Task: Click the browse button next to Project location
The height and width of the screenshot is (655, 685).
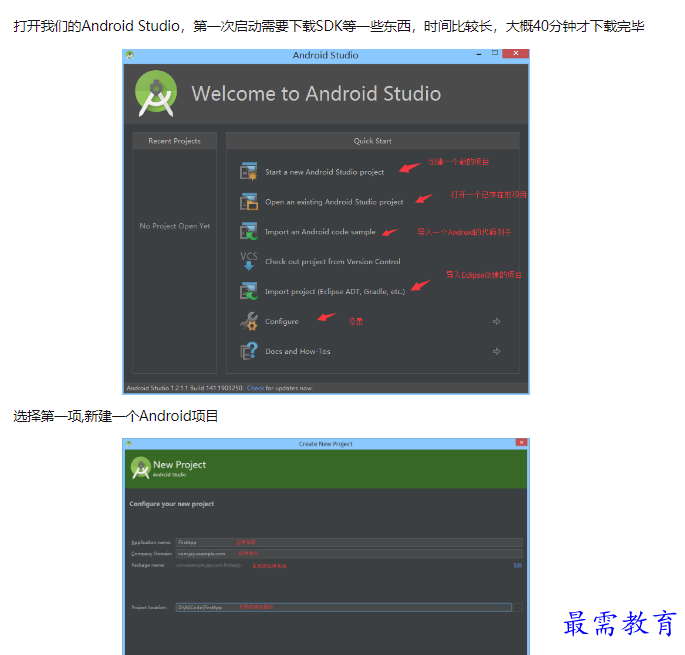Action: (x=518, y=607)
